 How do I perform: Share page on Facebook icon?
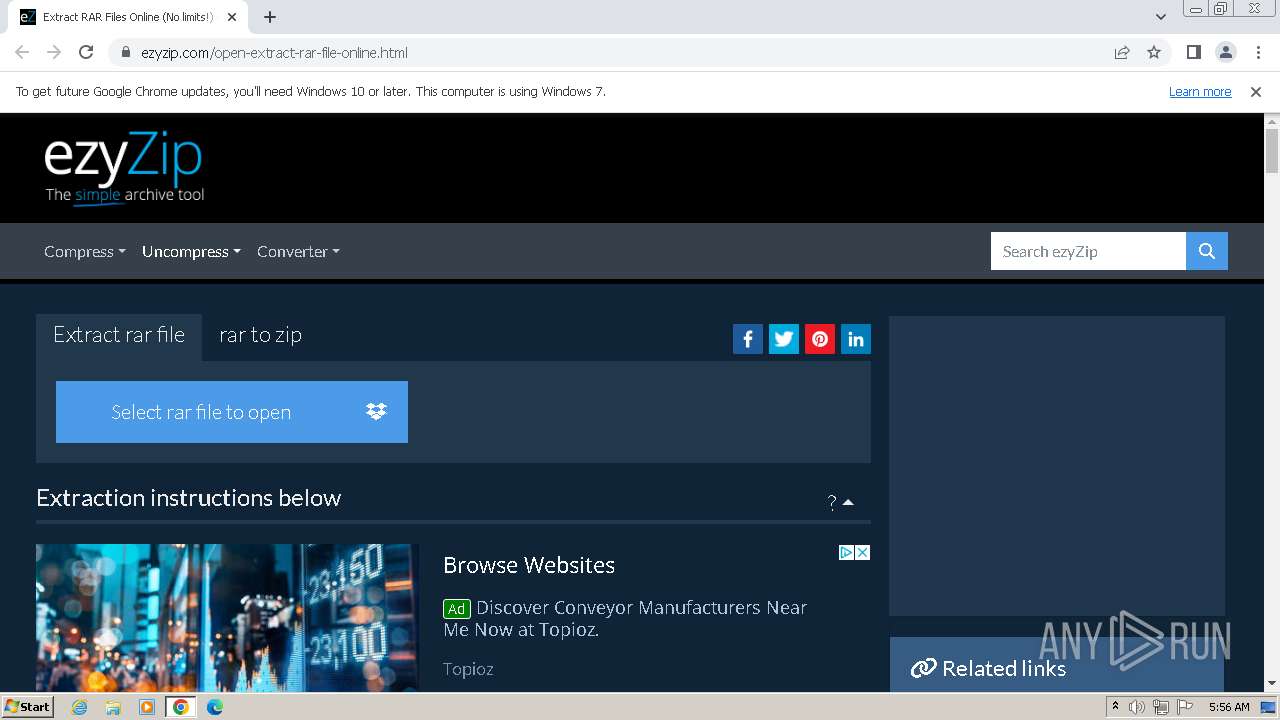tap(748, 339)
